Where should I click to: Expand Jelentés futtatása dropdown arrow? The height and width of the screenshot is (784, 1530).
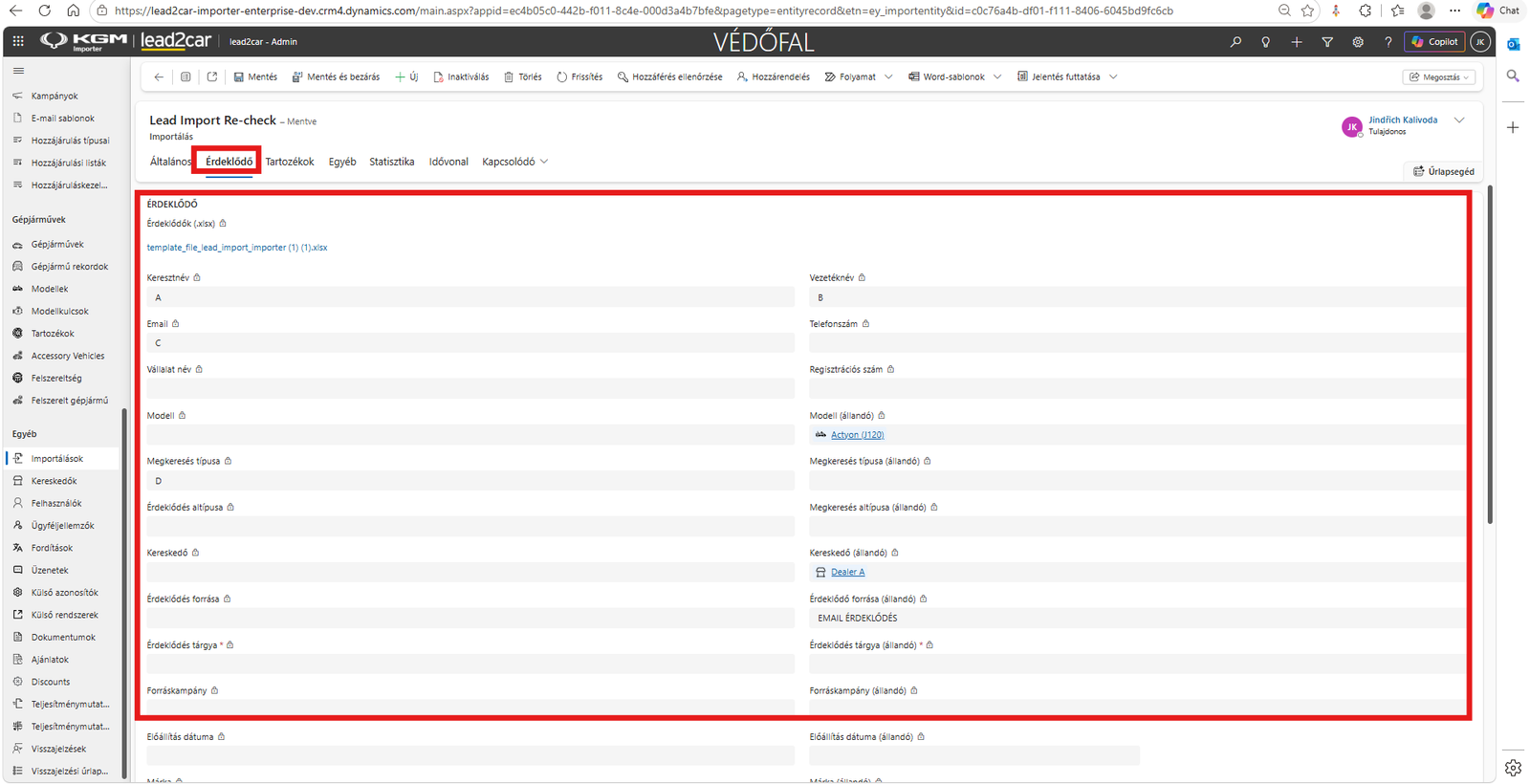coord(1113,76)
